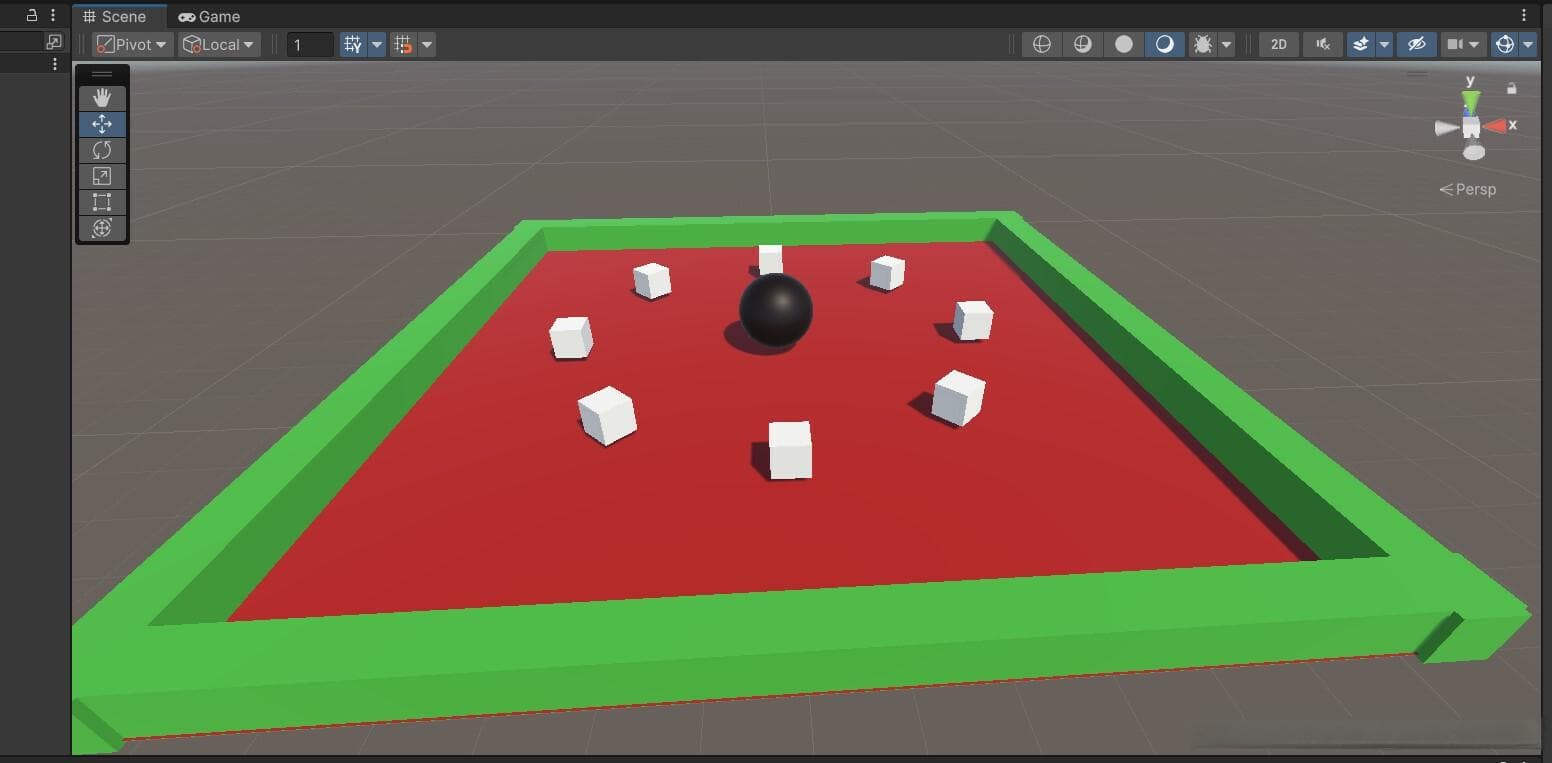Open the debug draw mode bug icon
Viewport: 1552px width, 763px height.
(1203, 44)
